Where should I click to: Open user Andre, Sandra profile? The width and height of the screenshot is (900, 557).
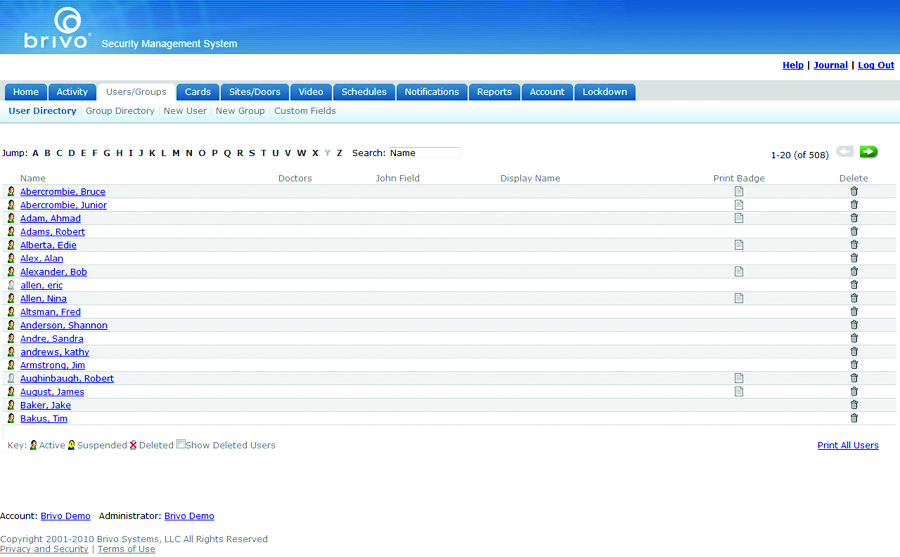tap(52, 338)
